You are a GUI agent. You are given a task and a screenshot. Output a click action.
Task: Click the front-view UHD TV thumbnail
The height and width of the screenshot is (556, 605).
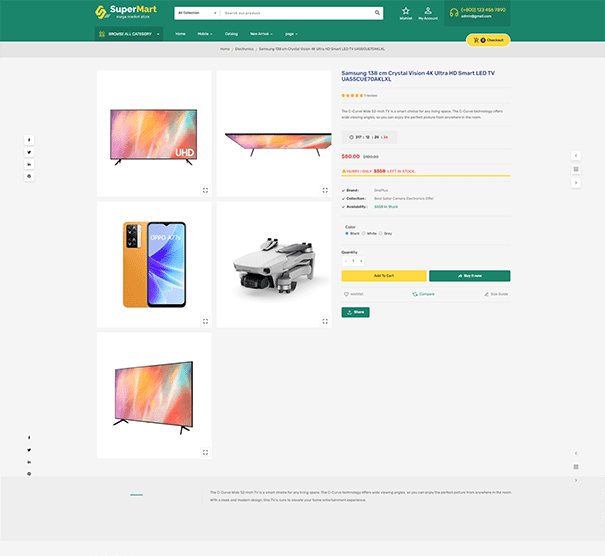(154, 134)
